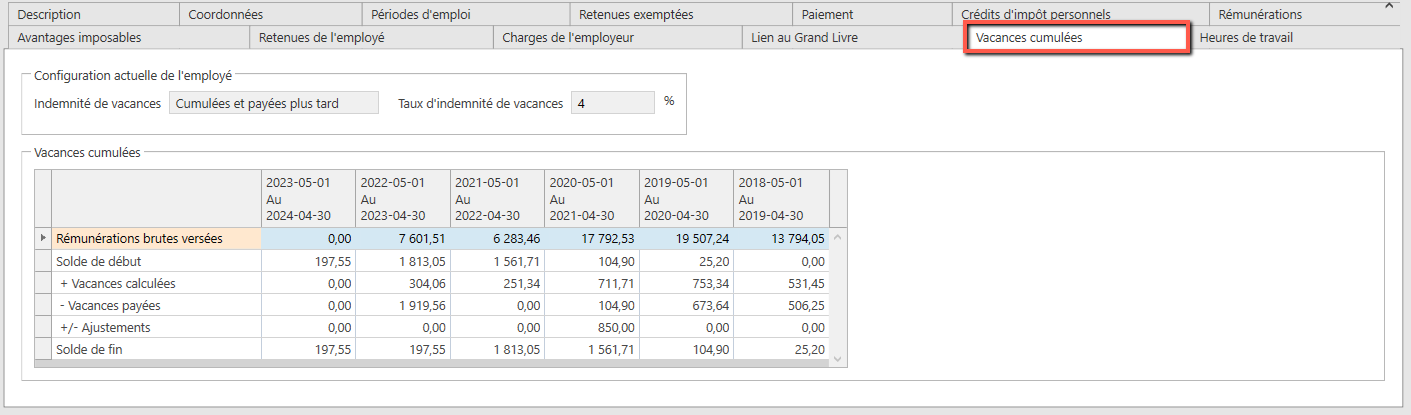Screen dimensions: 1411x415
Task: Select the 2020-05-01 Ajustements cell showing 850,00
Action: 592,327
